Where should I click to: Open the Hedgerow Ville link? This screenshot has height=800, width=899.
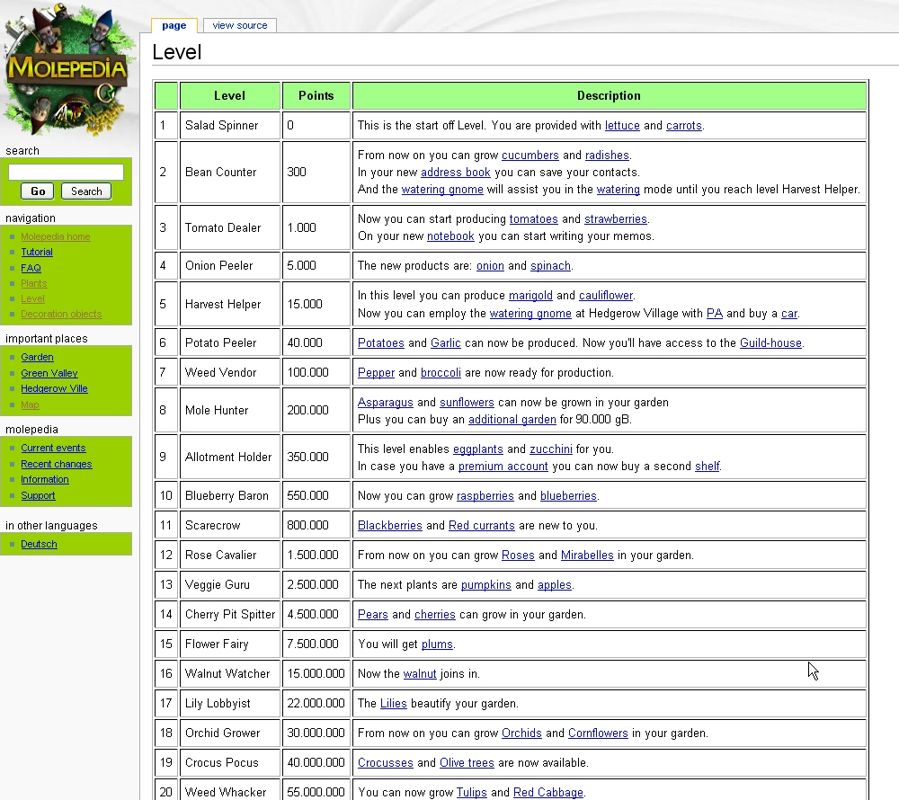[54, 389]
